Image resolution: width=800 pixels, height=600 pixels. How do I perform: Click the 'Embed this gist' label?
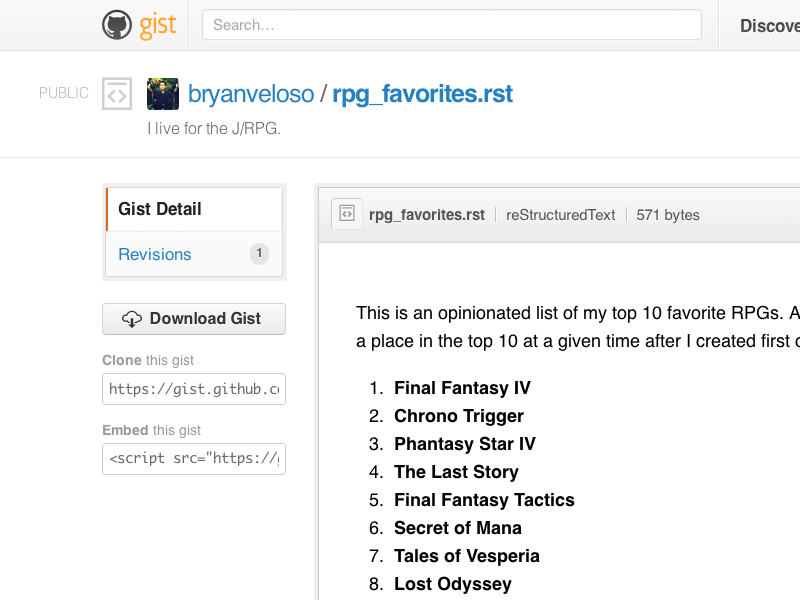click(x=152, y=430)
